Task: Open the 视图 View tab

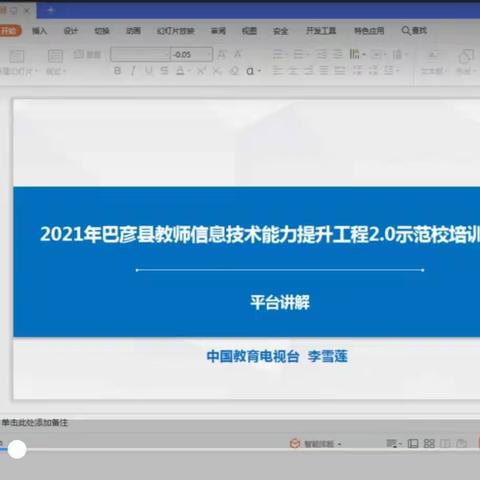Action: coord(249,31)
